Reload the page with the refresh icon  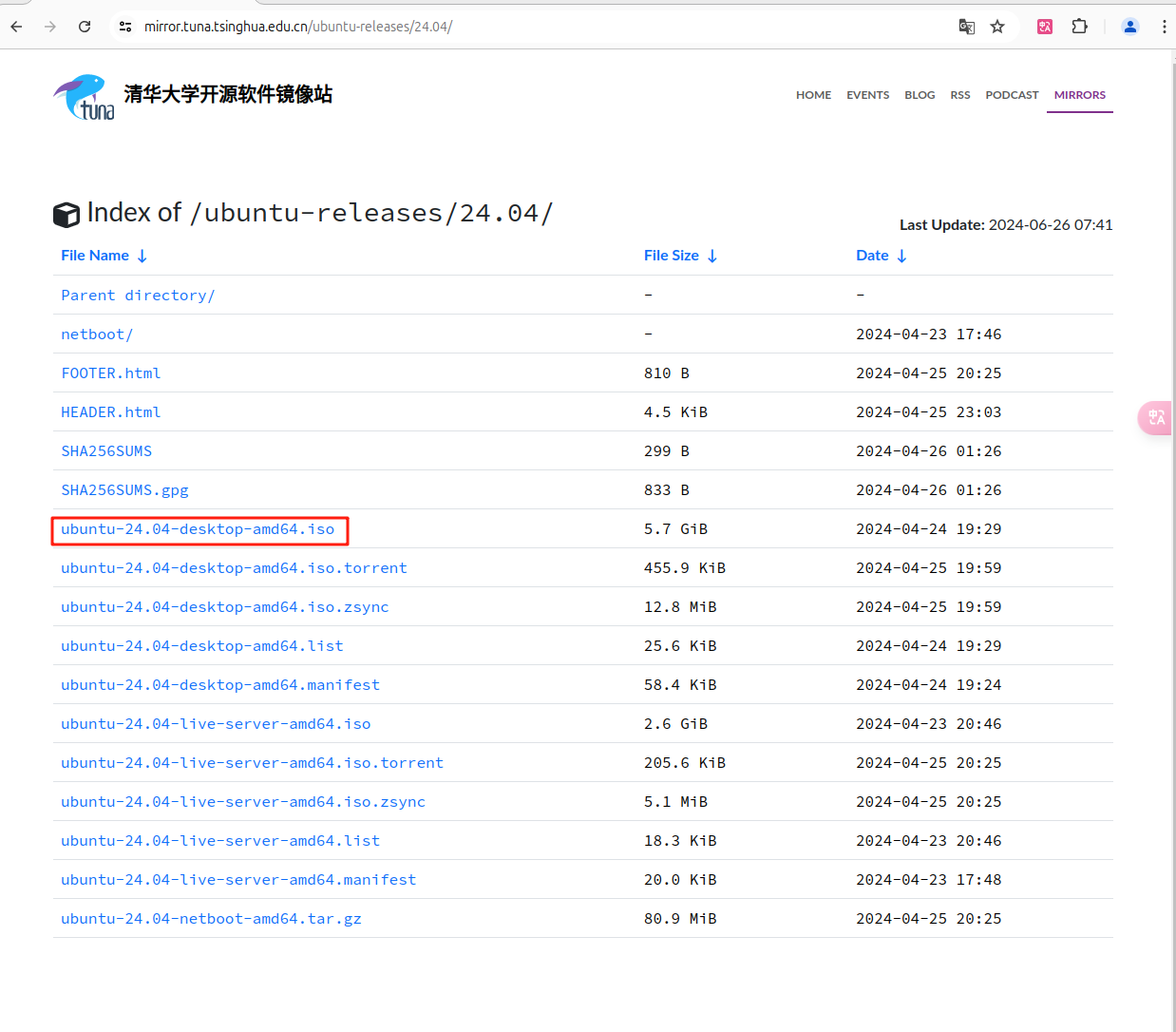pos(85,27)
